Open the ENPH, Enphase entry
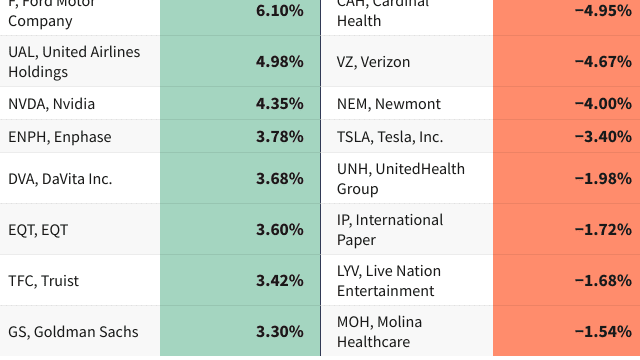 point(60,137)
